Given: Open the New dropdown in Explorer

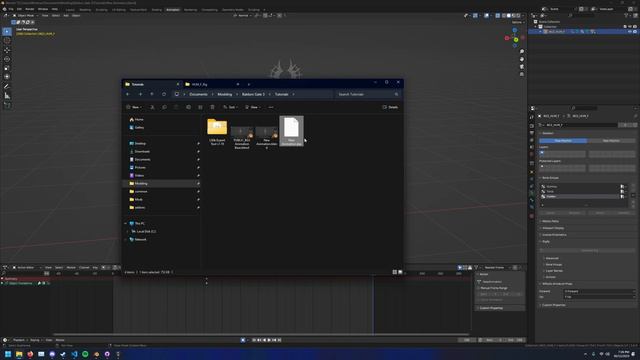Looking at the screenshot, I should point(134,107).
